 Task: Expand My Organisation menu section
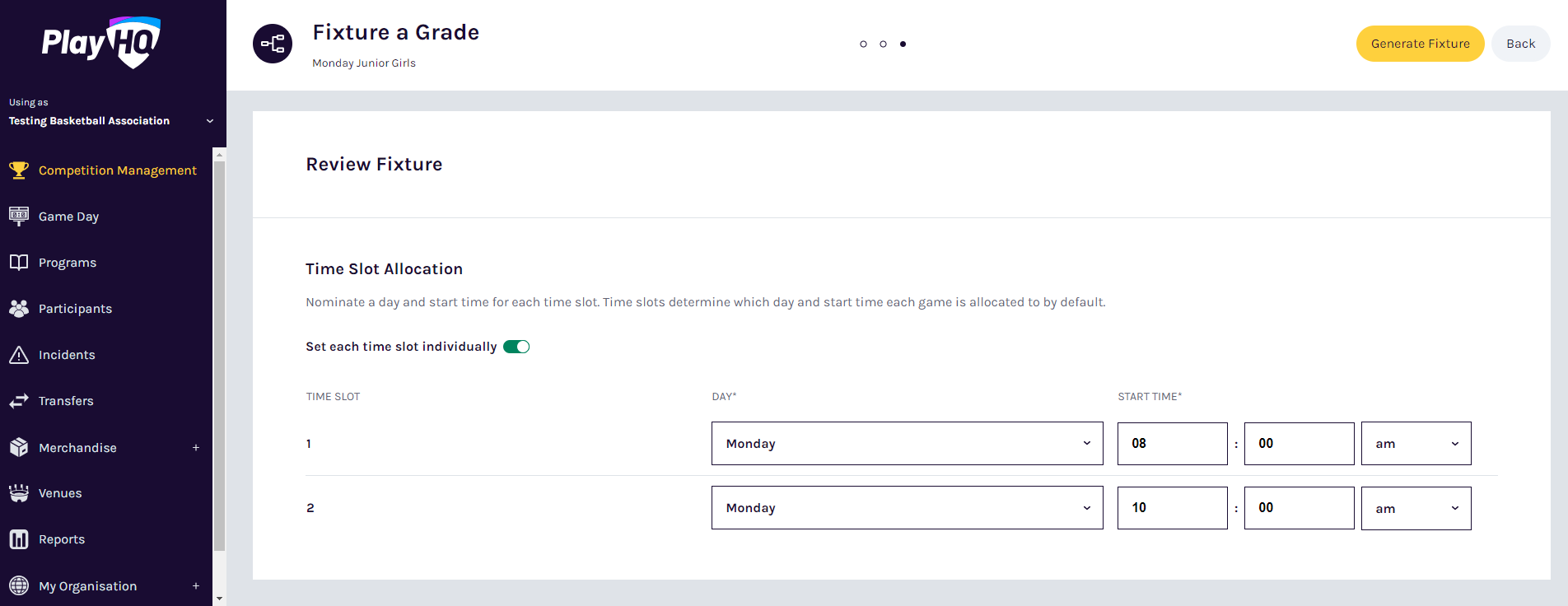pyautogui.click(x=196, y=586)
